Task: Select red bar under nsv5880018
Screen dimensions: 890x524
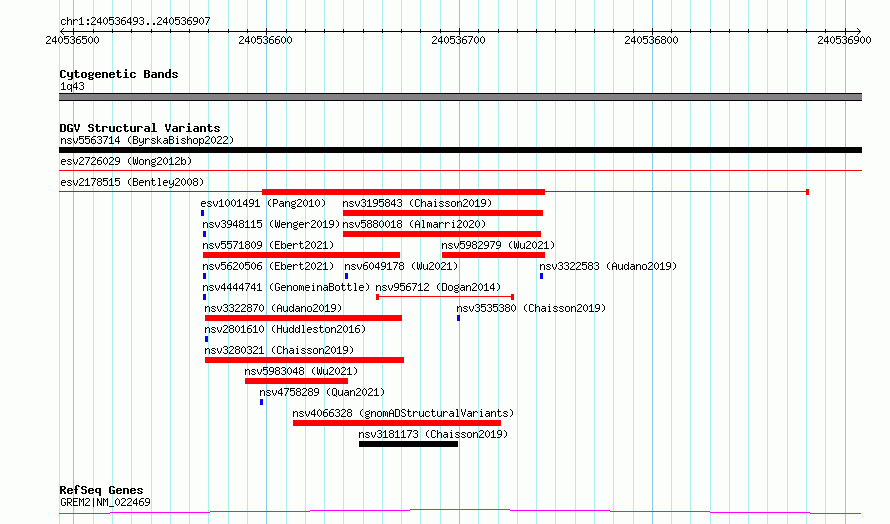Action: [442, 234]
